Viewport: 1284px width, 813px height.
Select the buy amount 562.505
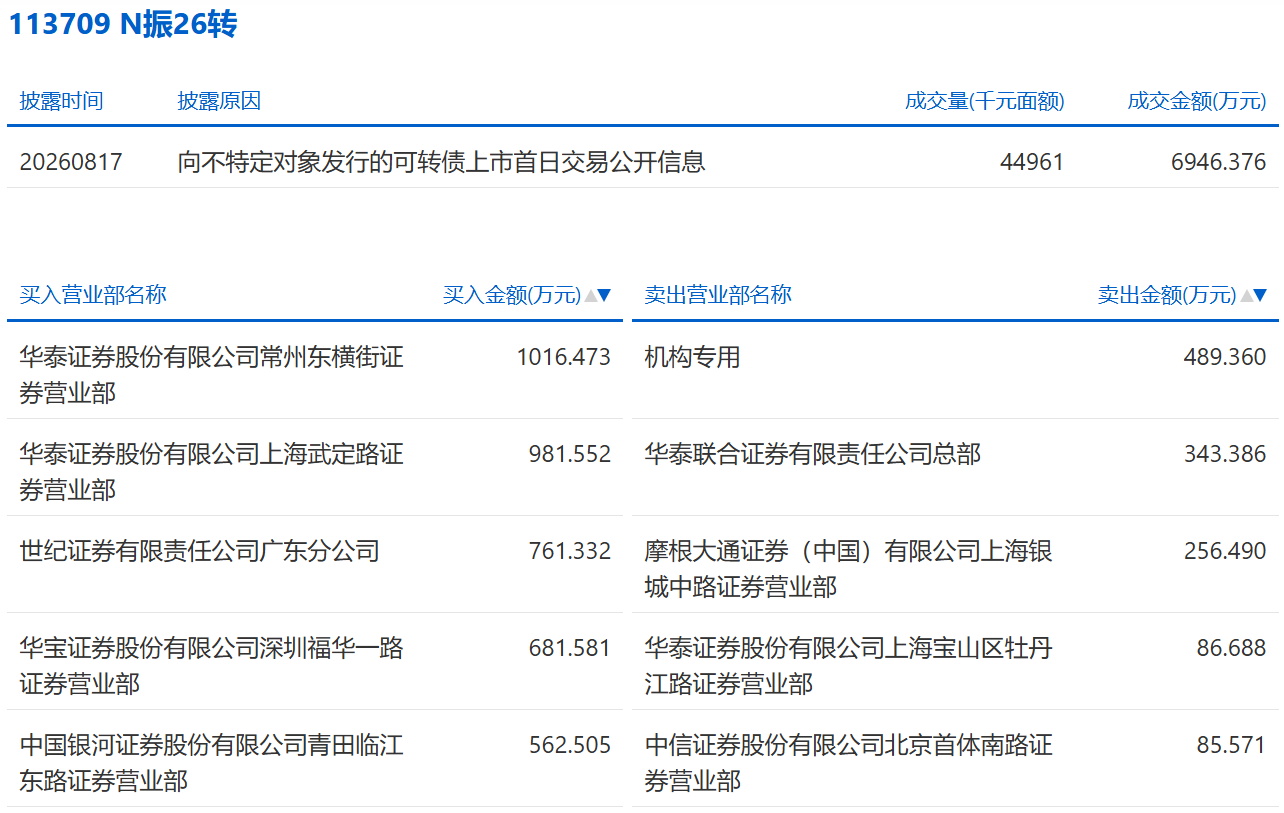570,745
